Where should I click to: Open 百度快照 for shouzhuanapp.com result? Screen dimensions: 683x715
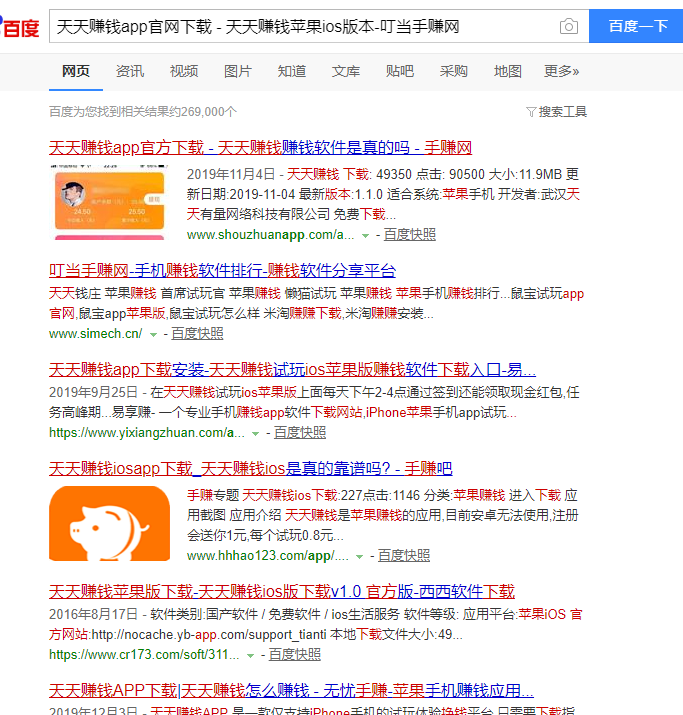coord(409,234)
